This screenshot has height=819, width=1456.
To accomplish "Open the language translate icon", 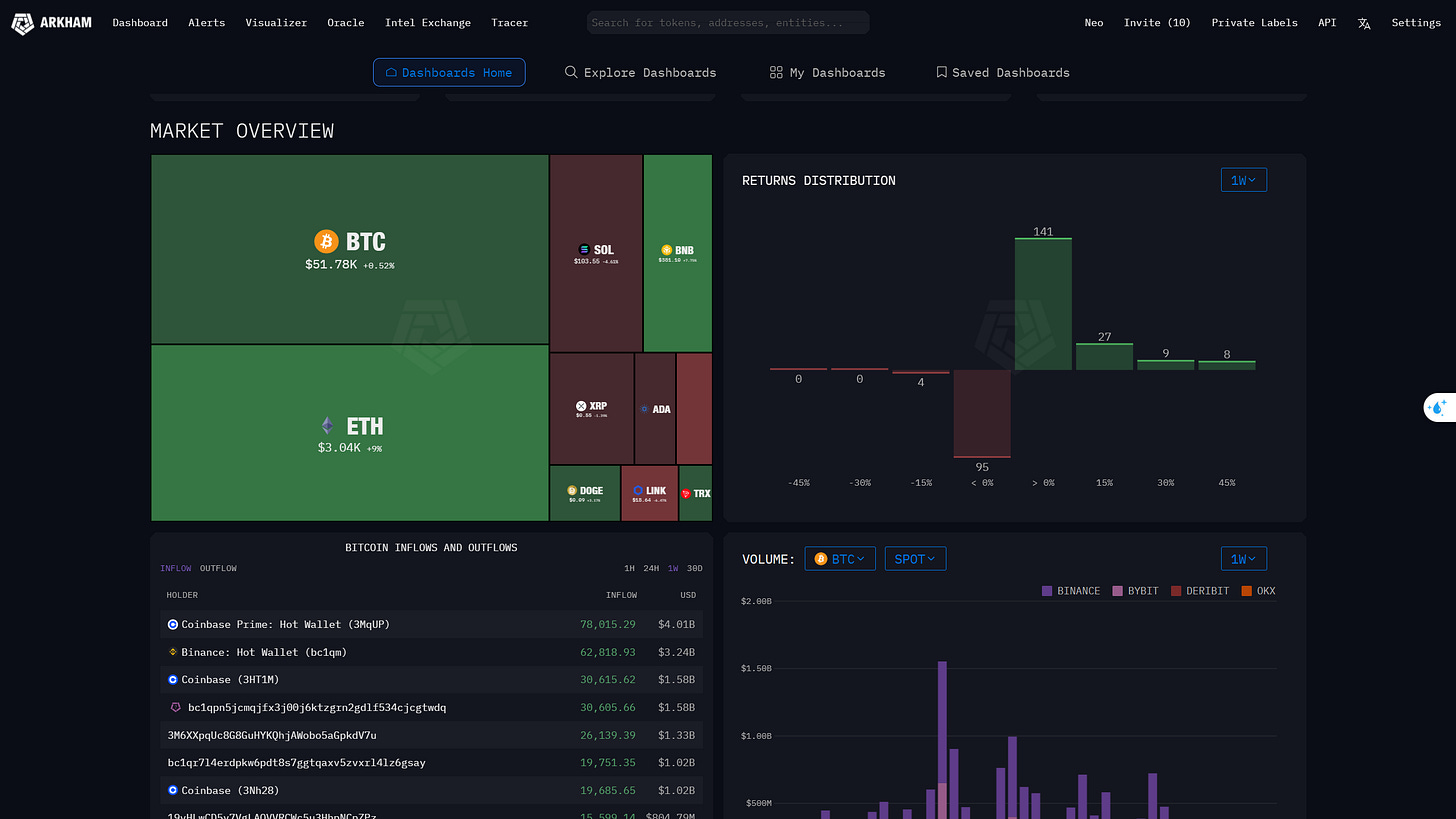I will tap(1364, 23).
